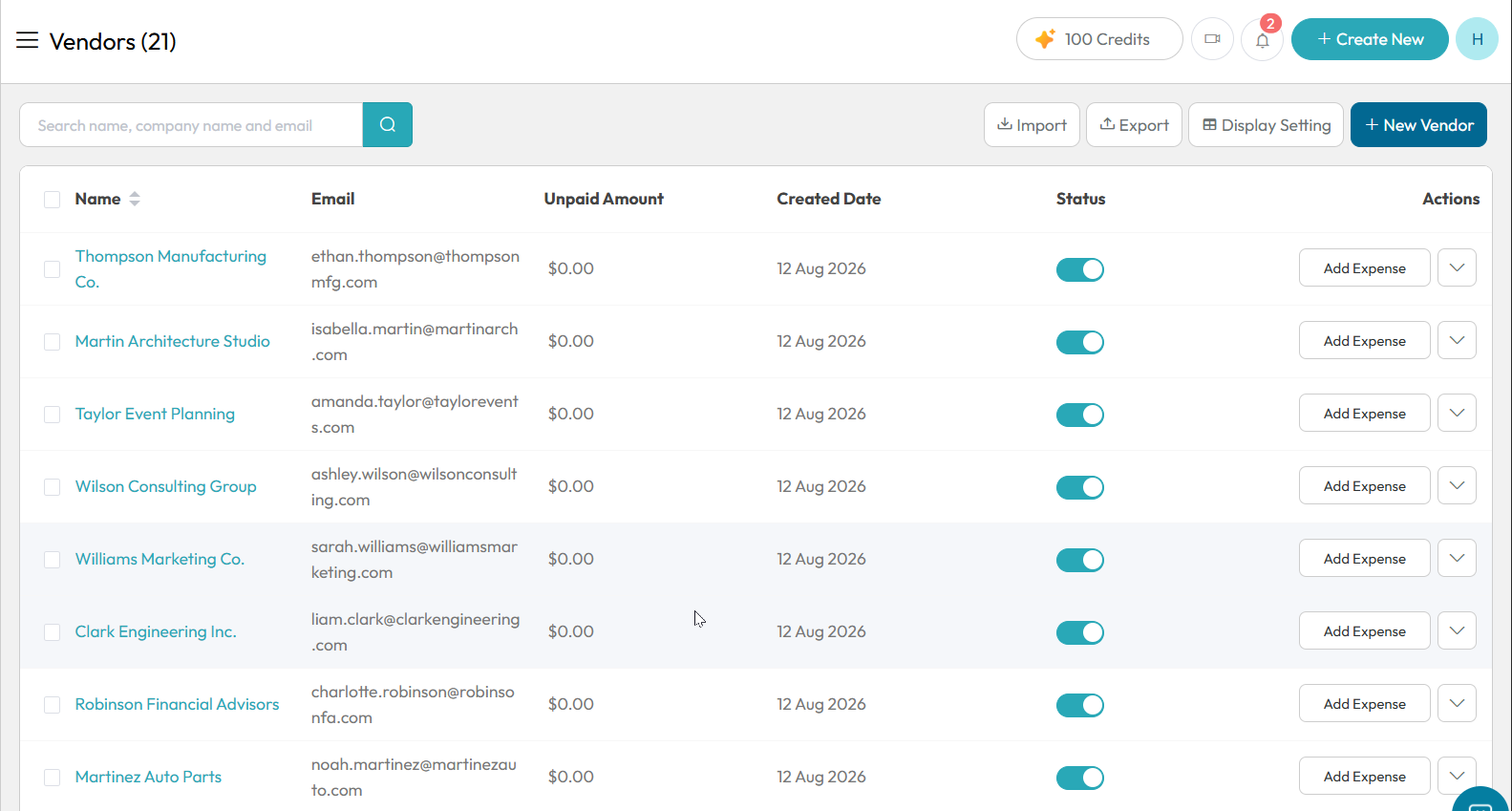This screenshot has width=1512, height=811.
Task: Focus the vendor search input field
Action: [x=191, y=125]
